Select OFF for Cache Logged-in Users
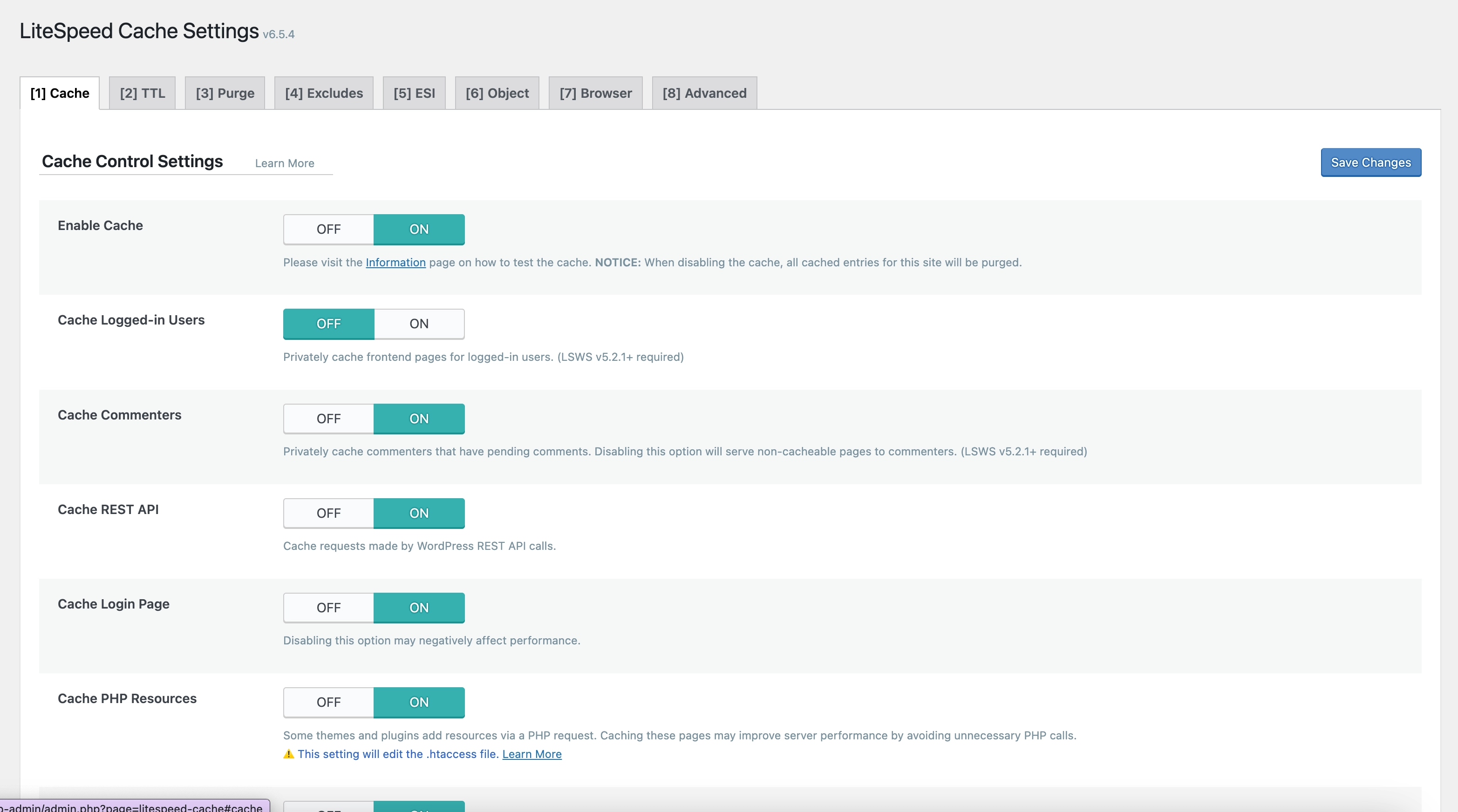 coord(328,324)
